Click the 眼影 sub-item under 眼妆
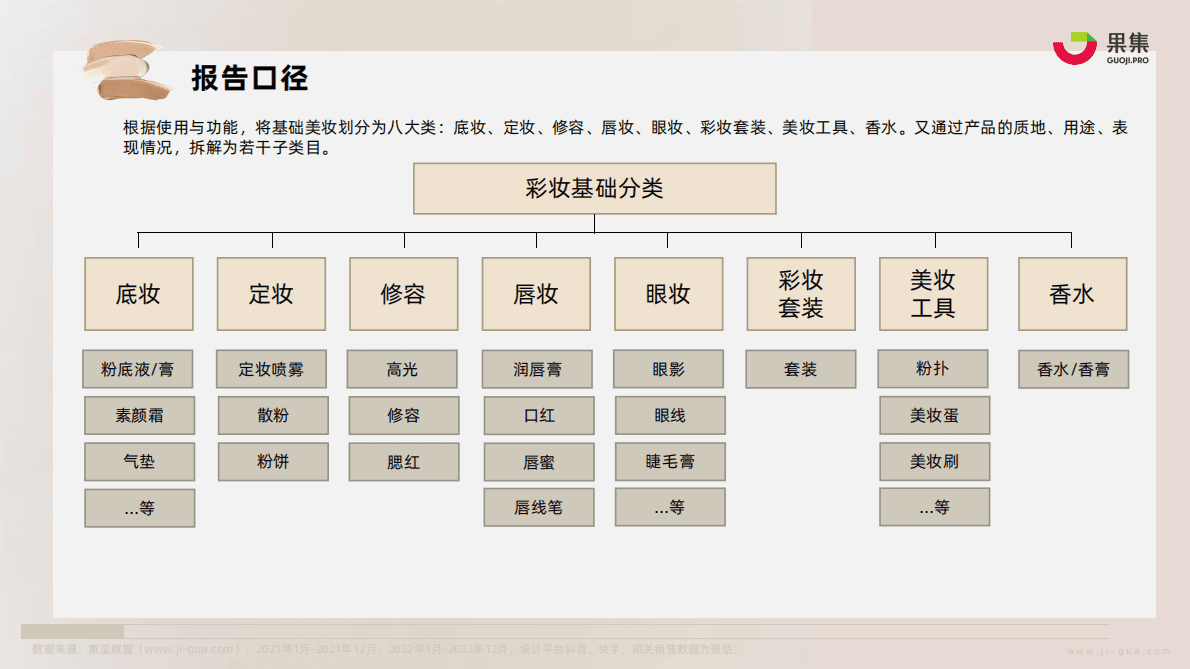Screen dimensions: 1190x669 click(670, 369)
